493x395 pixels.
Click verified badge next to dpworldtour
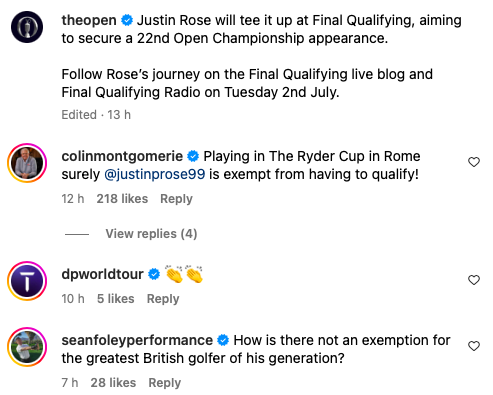pos(154,274)
